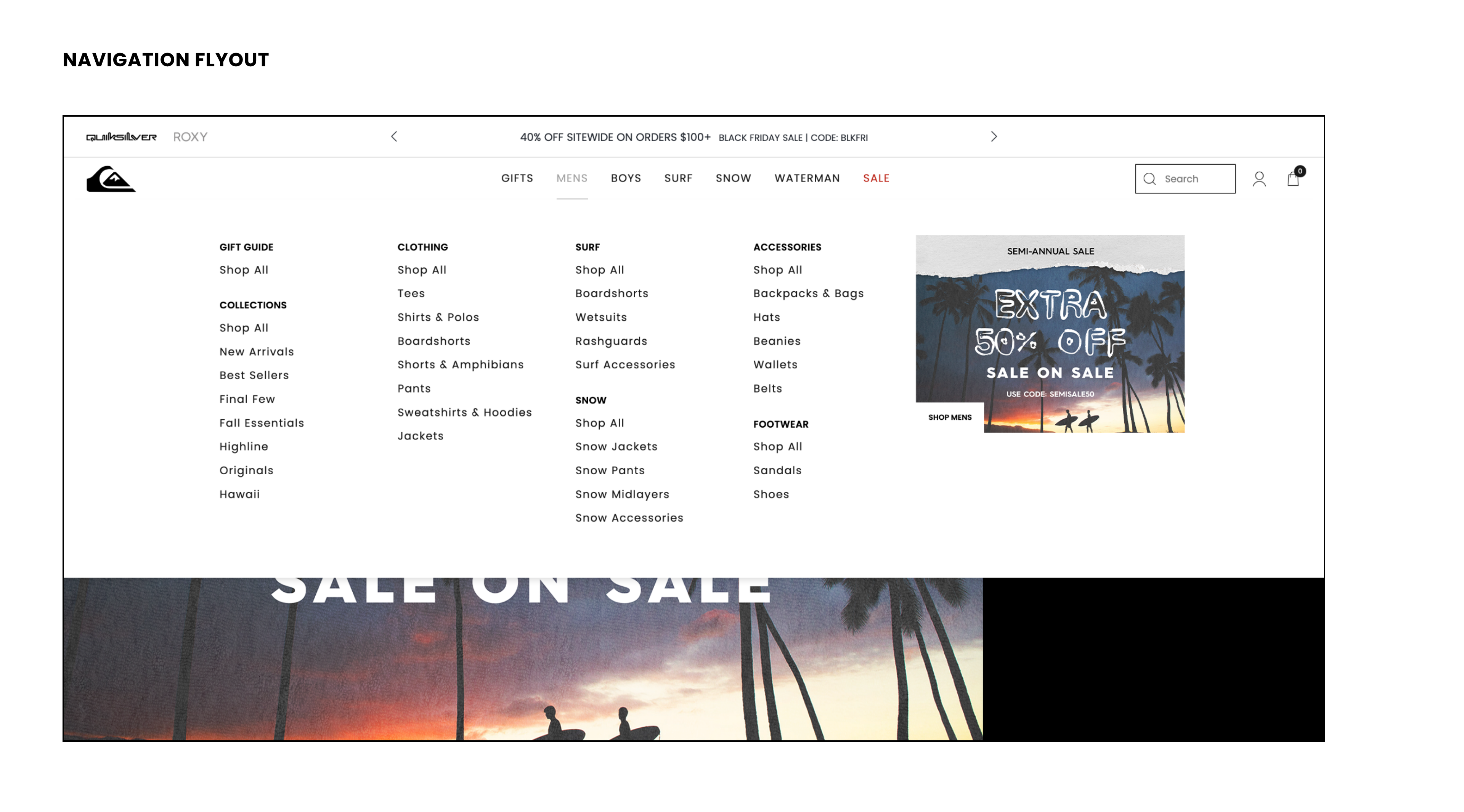Open Backpacks & Bags under Accessories
The image size is (1464, 812).
click(x=808, y=294)
